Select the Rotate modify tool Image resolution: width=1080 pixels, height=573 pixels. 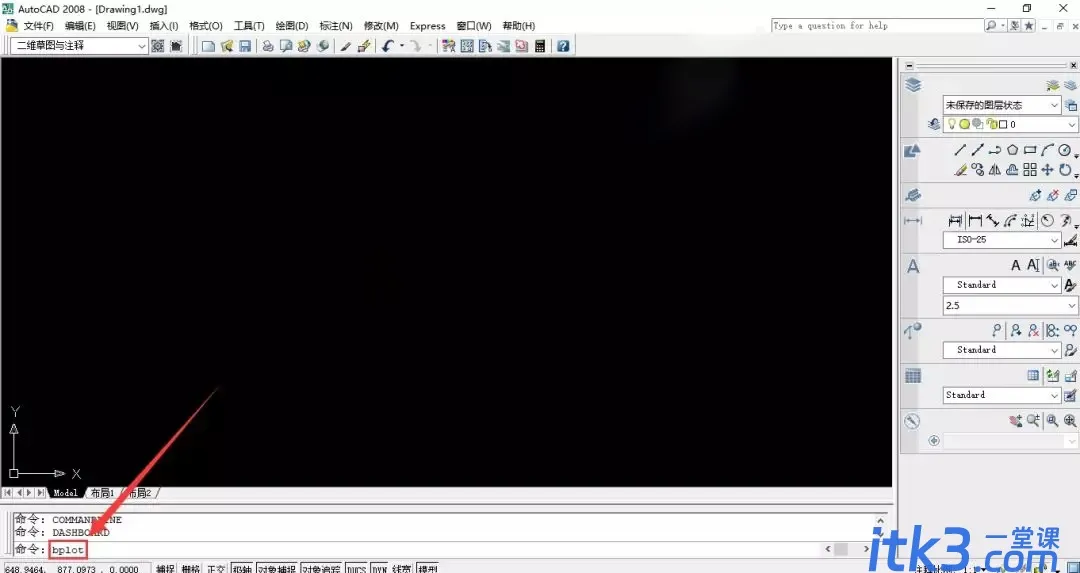1065,169
